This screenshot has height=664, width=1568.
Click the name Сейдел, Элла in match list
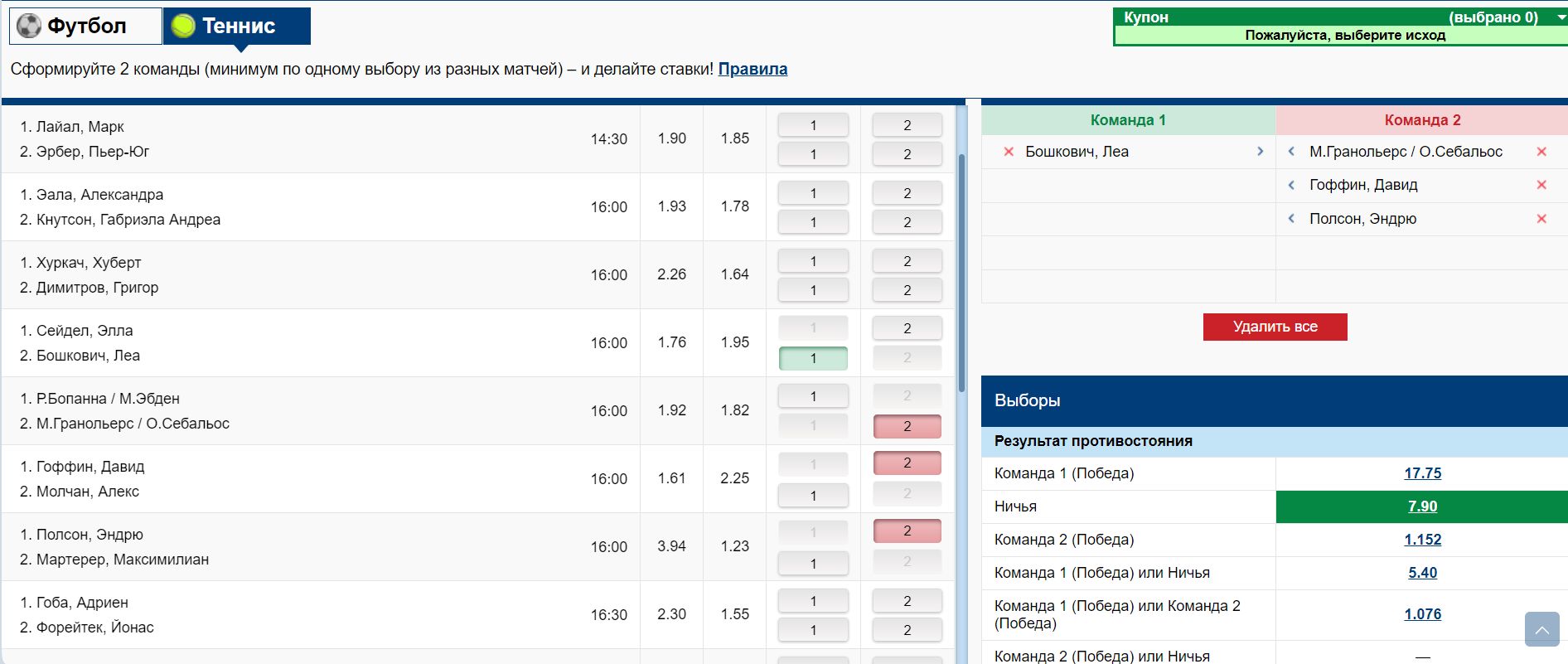pyautogui.click(x=84, y=331)
